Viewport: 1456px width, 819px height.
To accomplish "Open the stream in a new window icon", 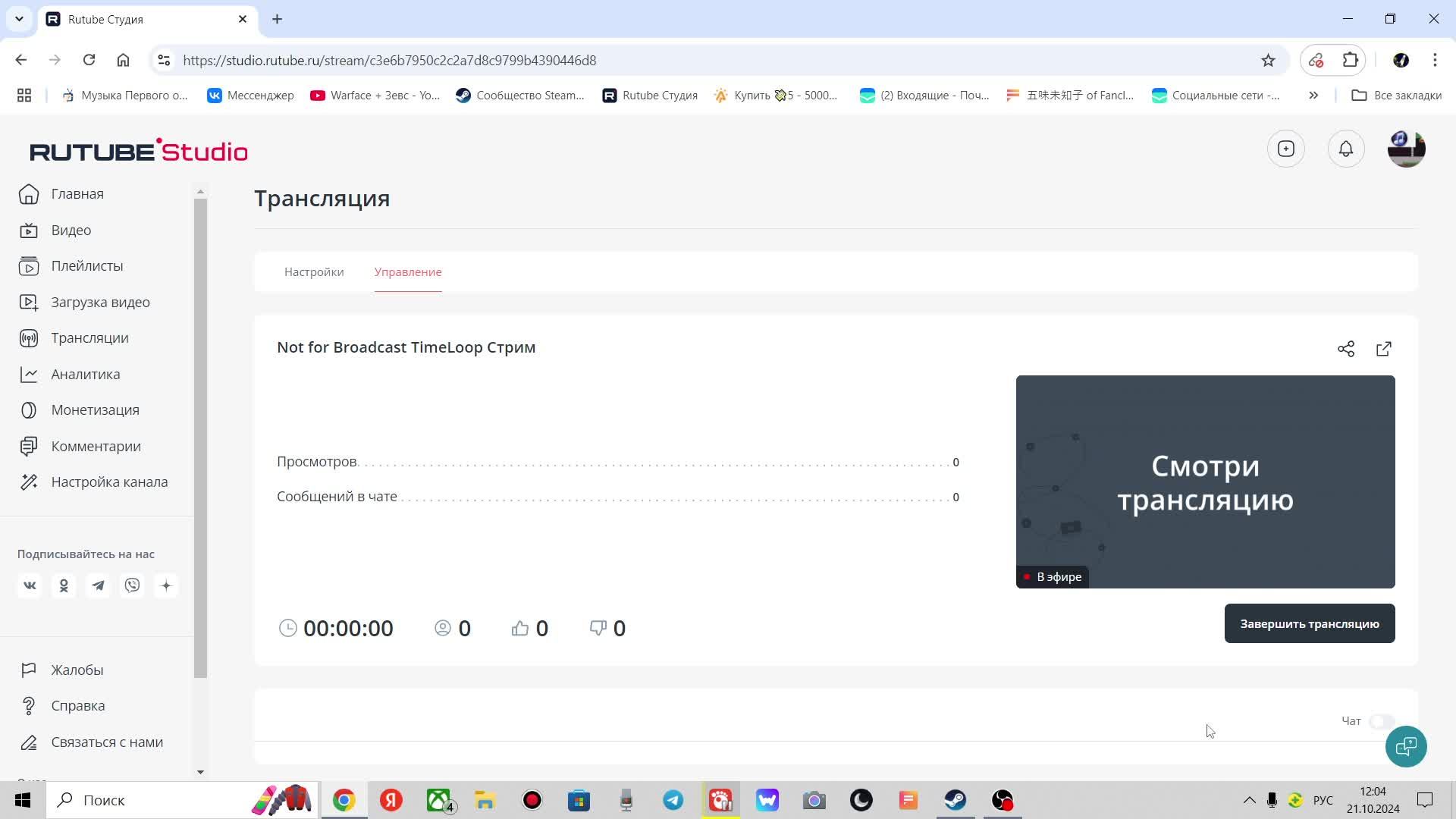I will point(1384,349).
